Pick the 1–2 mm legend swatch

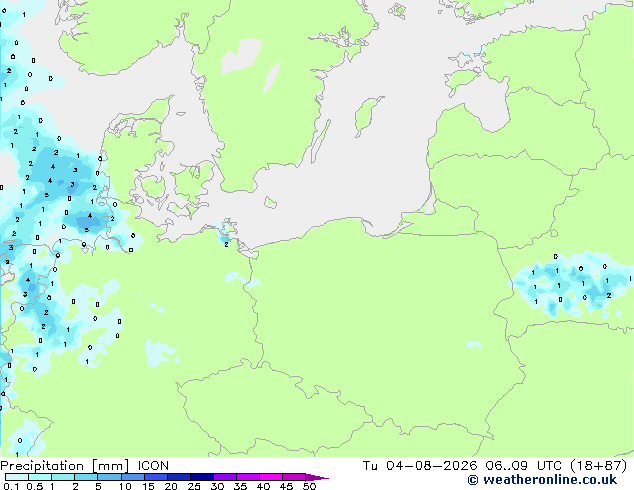coord(63,477)
